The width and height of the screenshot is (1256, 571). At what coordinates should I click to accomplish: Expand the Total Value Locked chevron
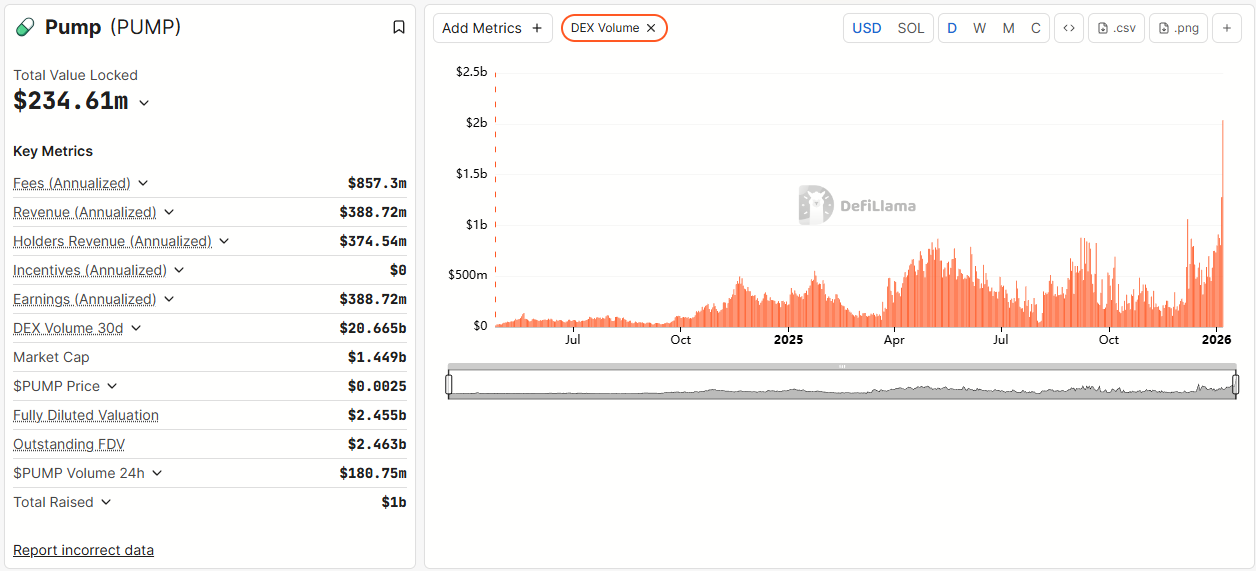(144, 102)
